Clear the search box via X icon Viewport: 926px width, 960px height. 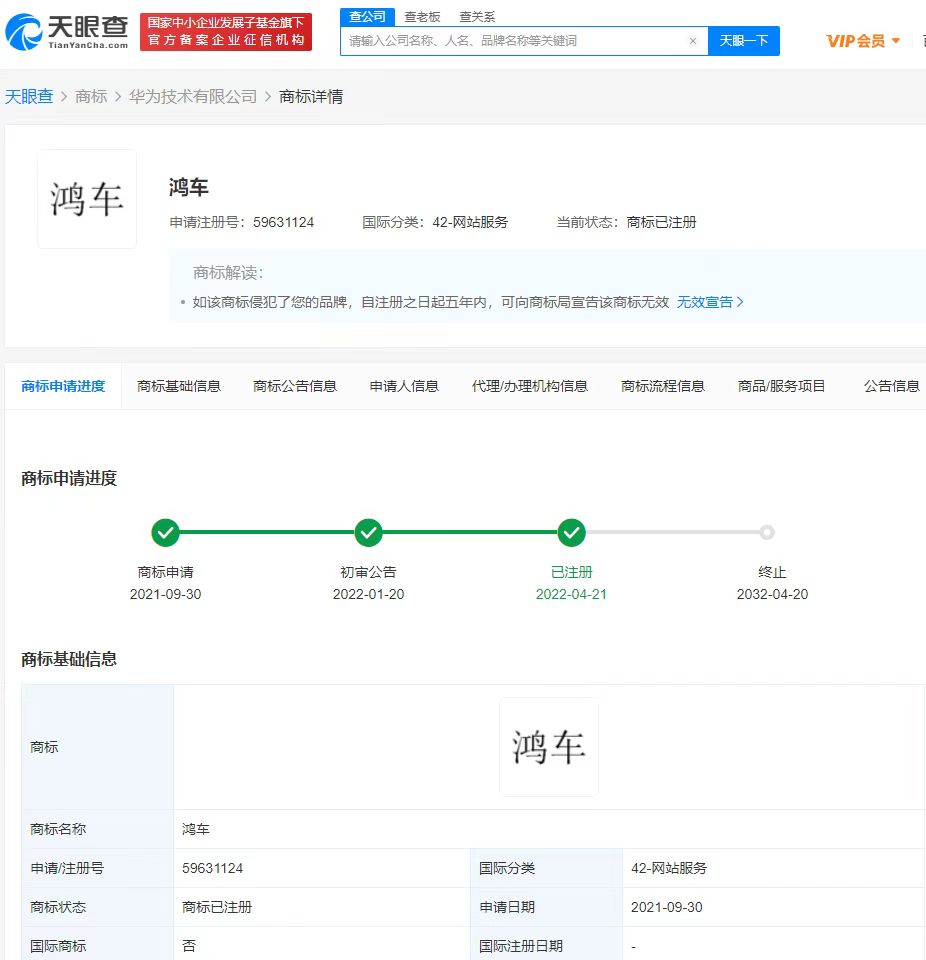click(x=694, y=41)
